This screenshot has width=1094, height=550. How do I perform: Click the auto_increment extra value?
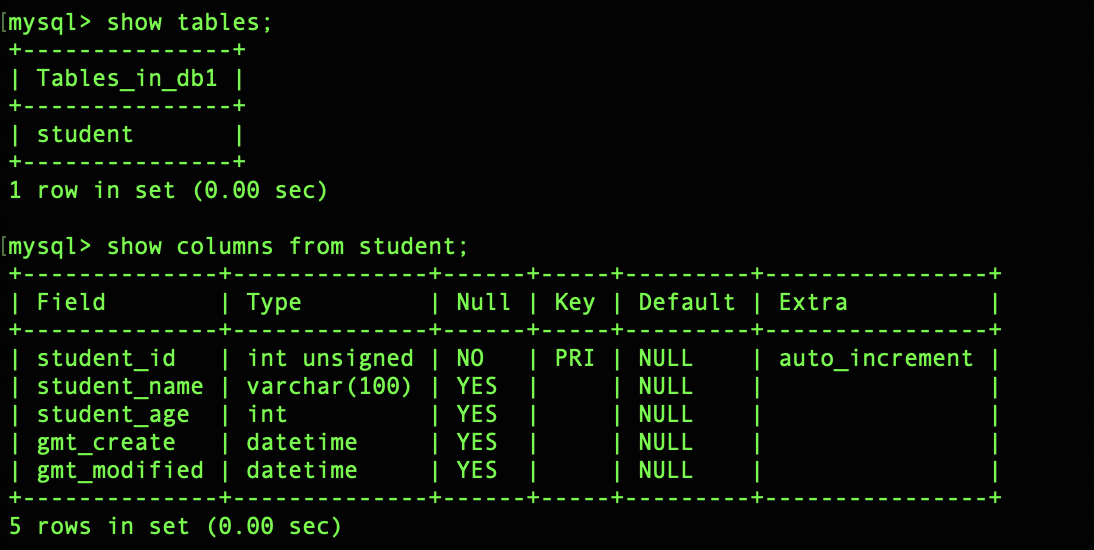click(x=876, y=358)
